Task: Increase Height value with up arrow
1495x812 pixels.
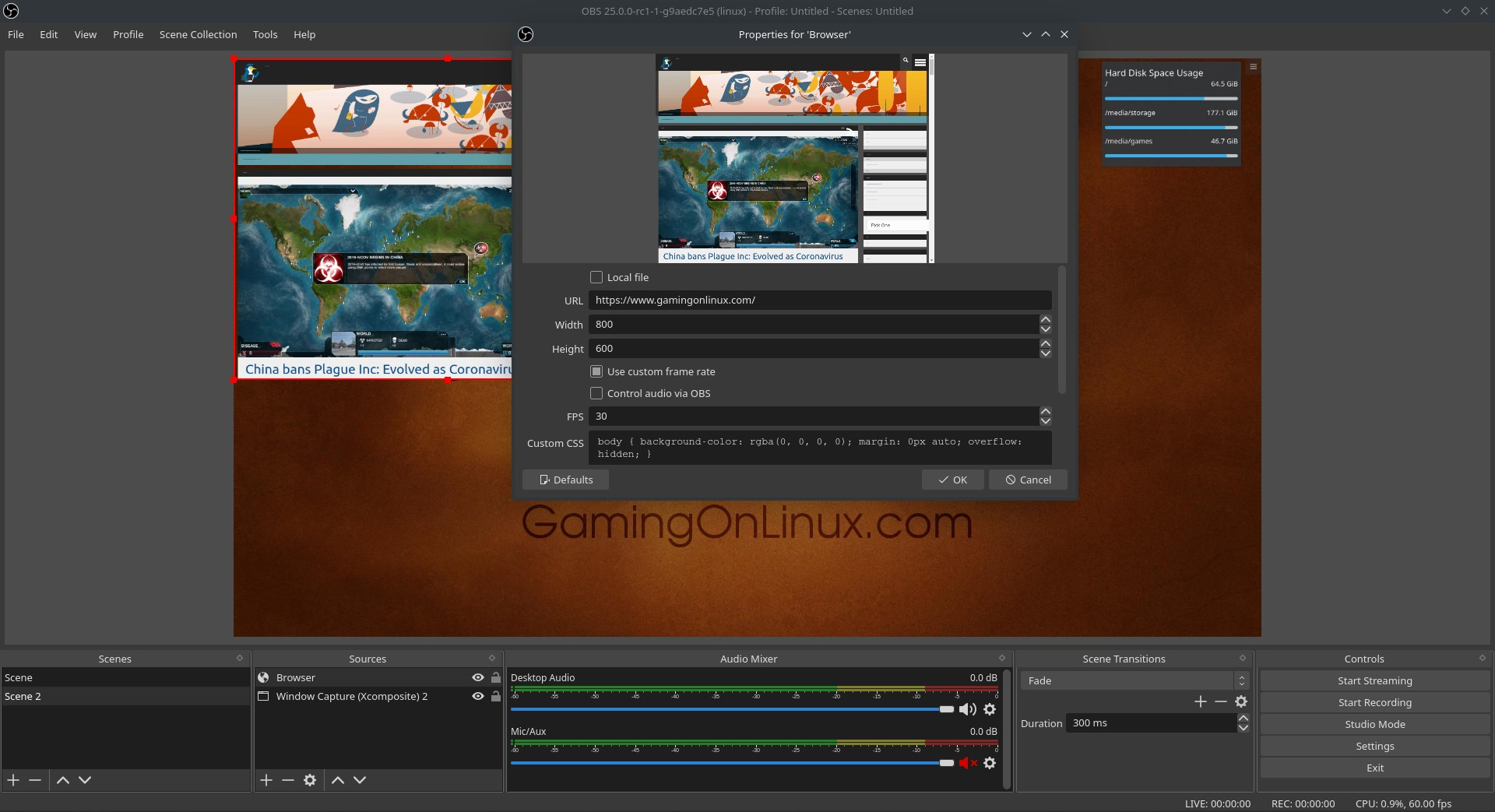Action: click(x=1046, y=343)
